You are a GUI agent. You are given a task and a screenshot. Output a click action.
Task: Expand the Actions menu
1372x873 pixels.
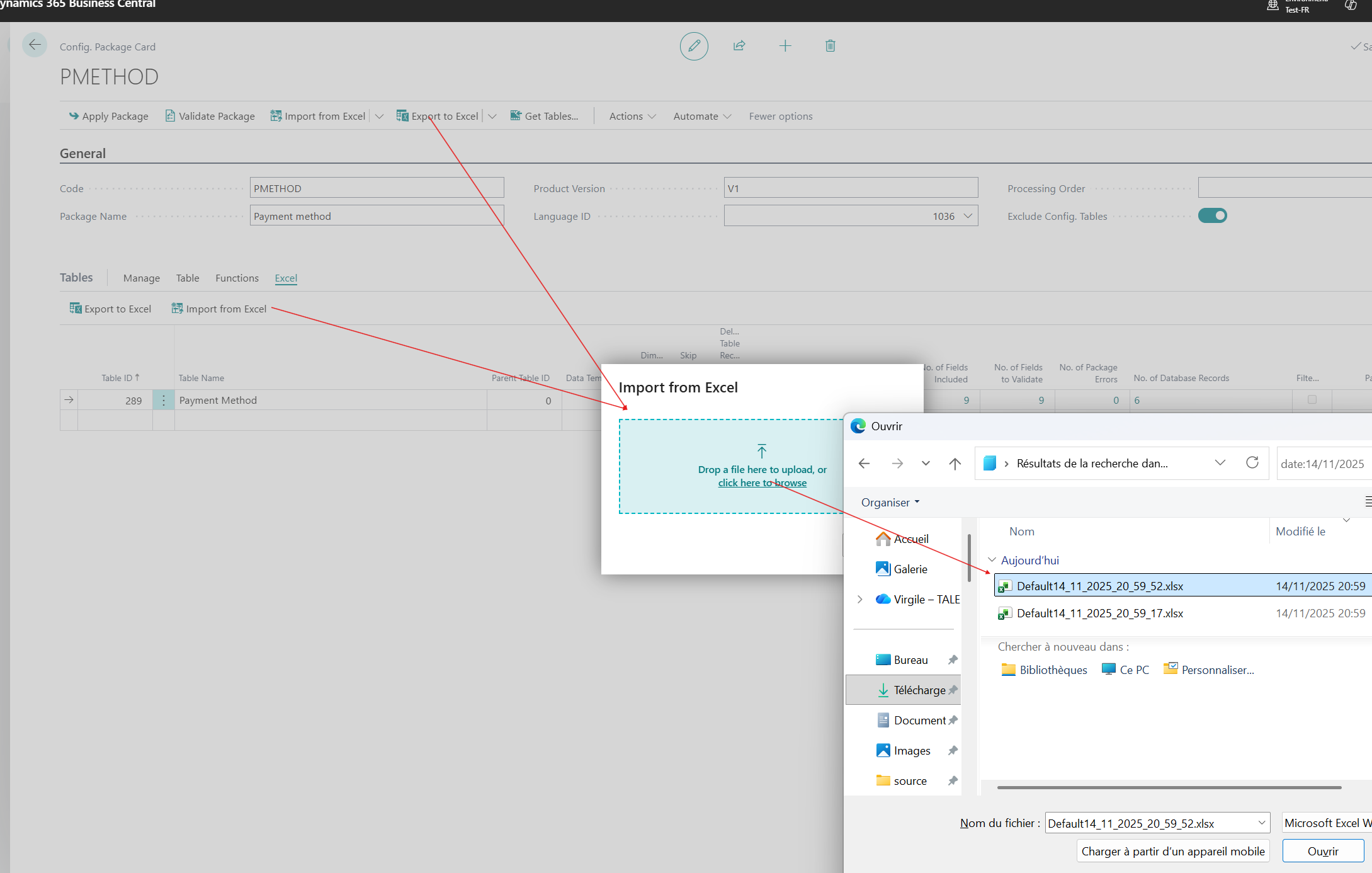[x=632, y=117]
